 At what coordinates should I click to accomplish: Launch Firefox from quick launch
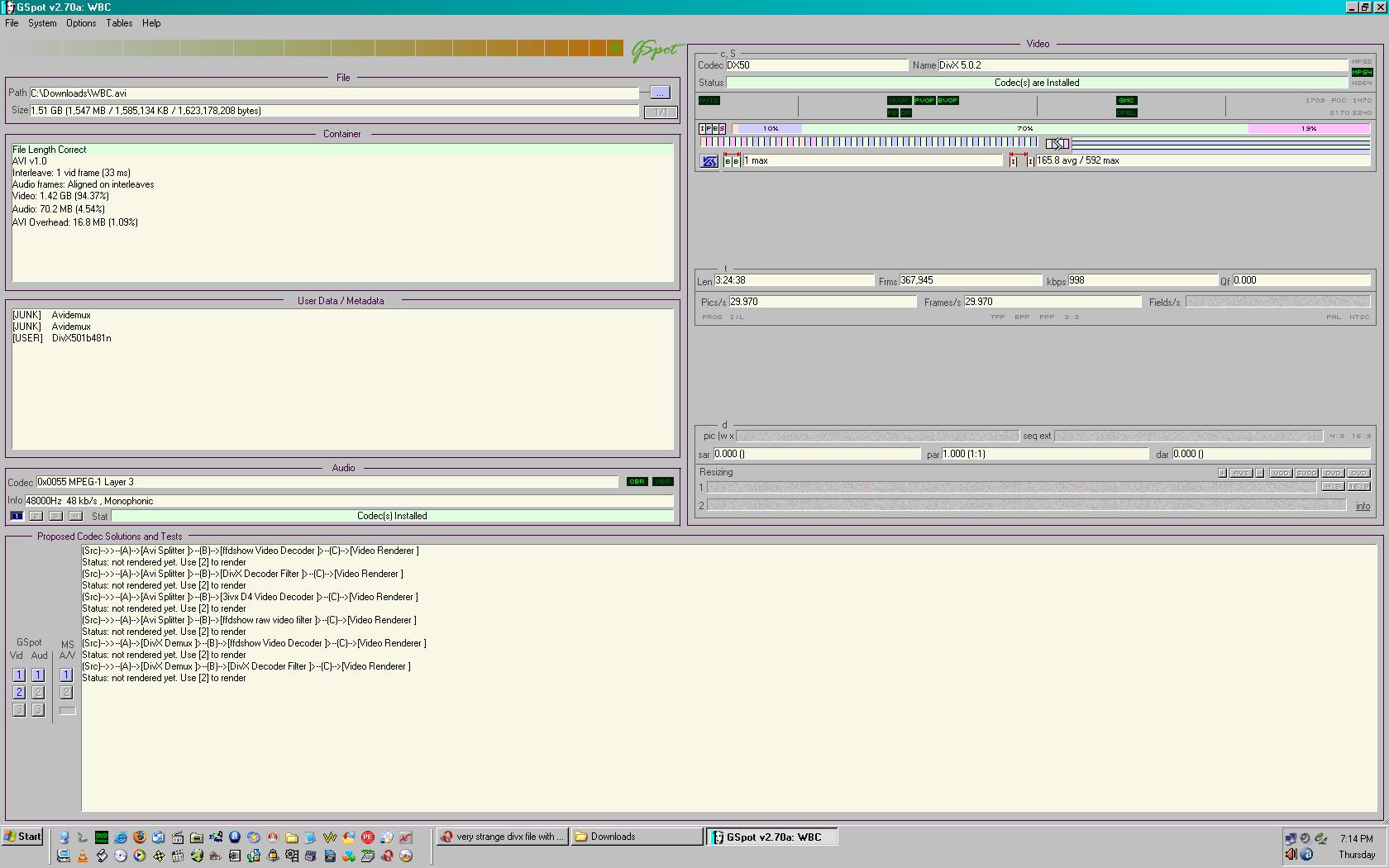(x=140, y=837)
